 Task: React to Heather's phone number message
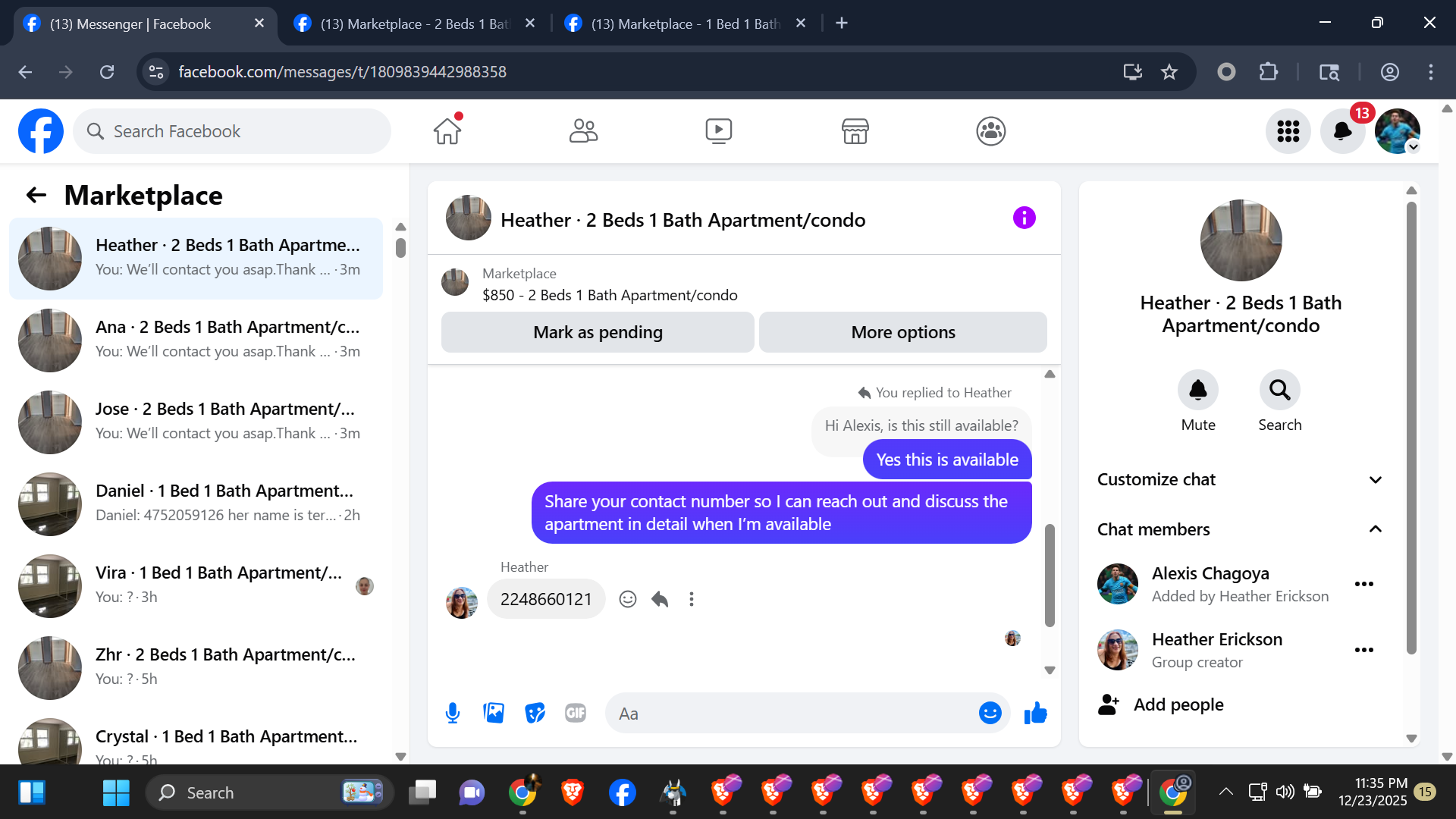point(628,599)
